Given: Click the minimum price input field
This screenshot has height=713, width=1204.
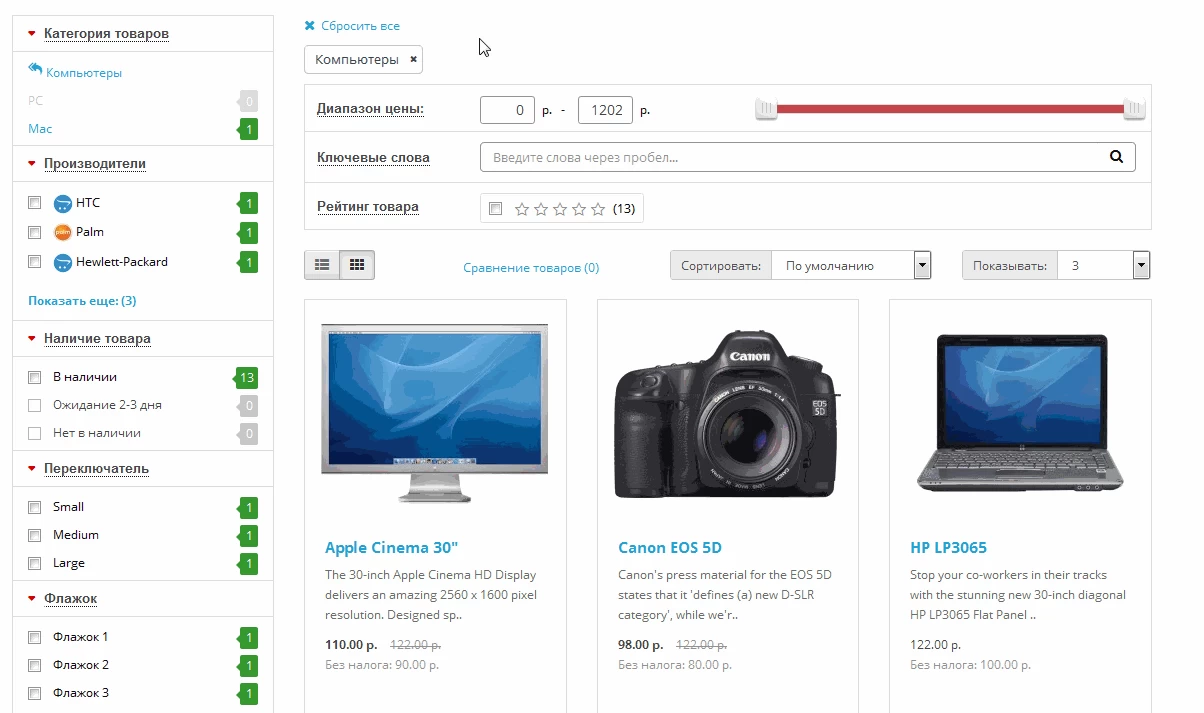Looking at the screenshot, I should [507, 110].
